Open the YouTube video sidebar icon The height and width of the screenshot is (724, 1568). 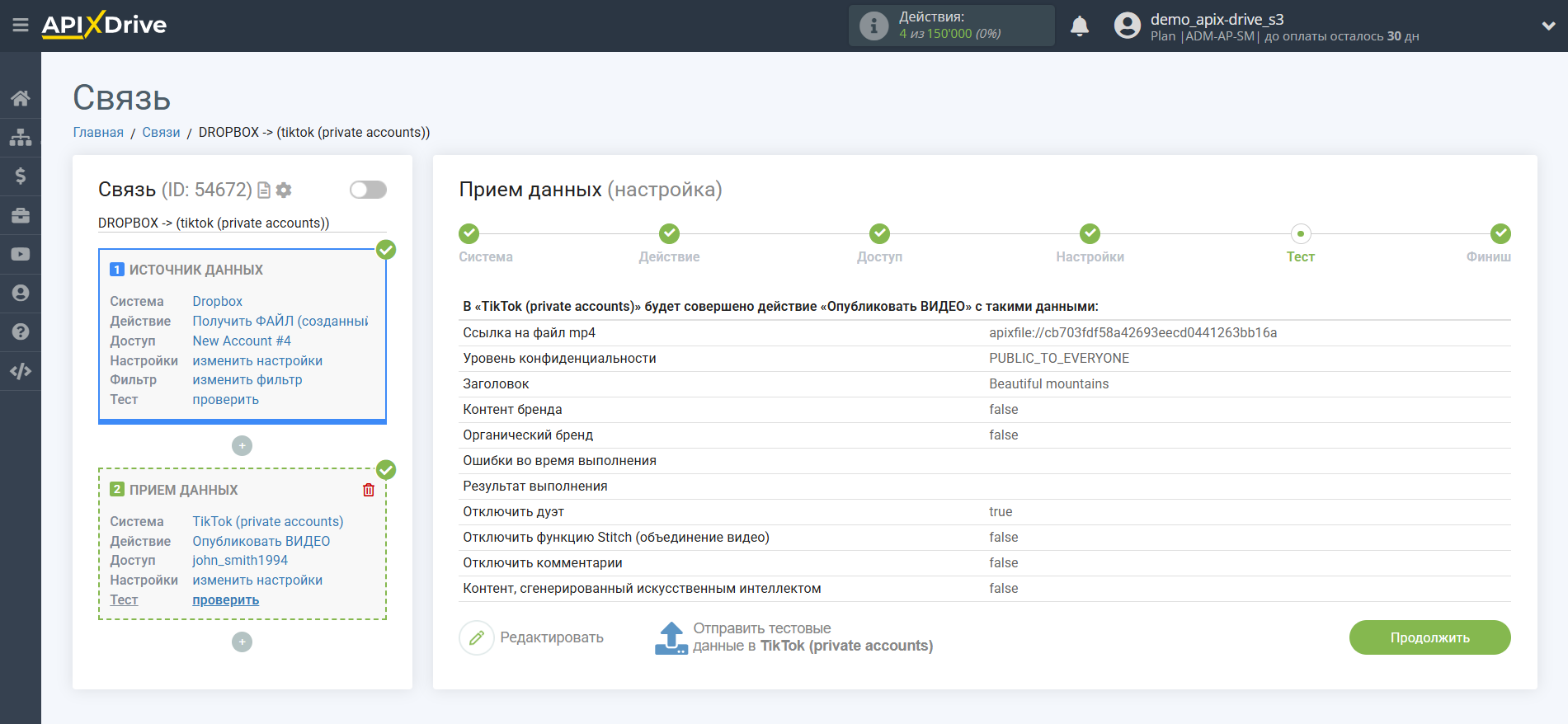(21, 255)
